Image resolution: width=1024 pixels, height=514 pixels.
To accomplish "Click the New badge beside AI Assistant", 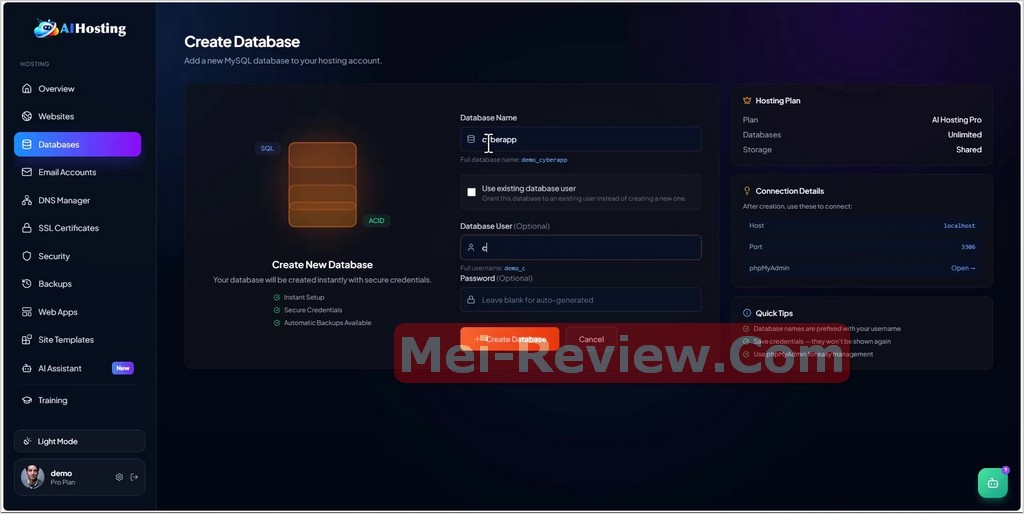I will point(123,368).
